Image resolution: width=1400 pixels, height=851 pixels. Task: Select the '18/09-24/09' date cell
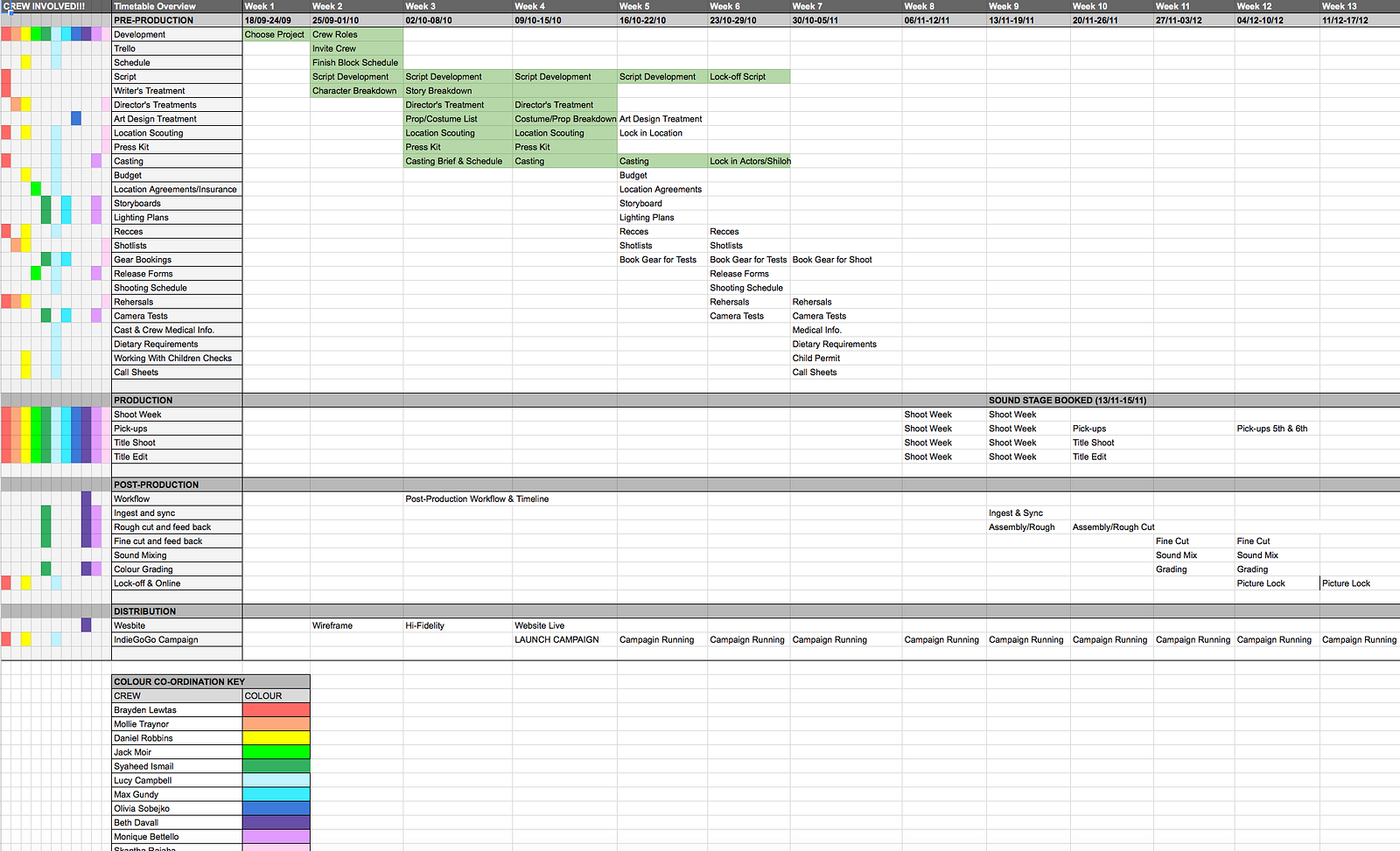276,20
